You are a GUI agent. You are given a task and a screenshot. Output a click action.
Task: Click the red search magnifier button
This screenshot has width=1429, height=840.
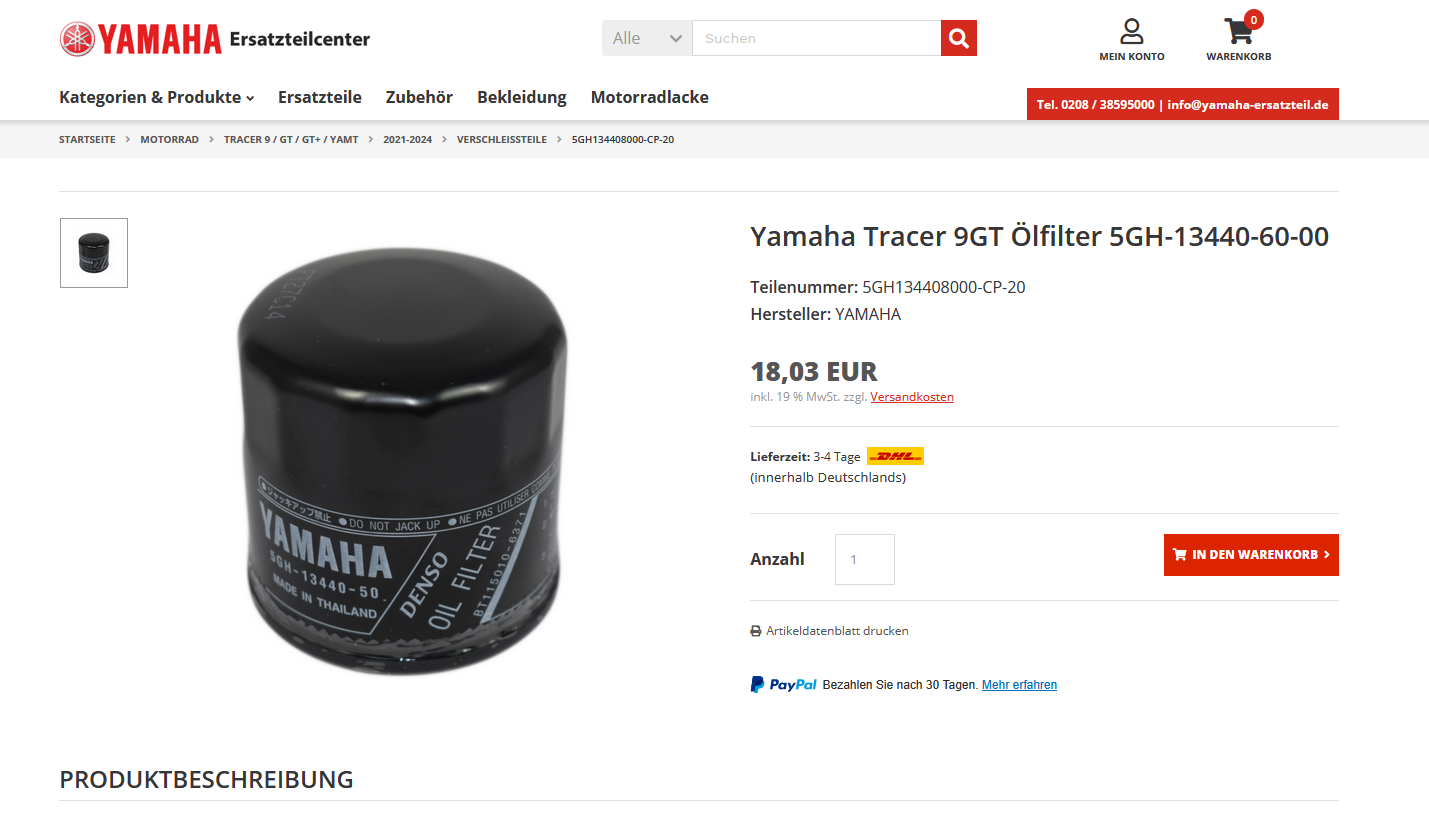click(958, 38)
